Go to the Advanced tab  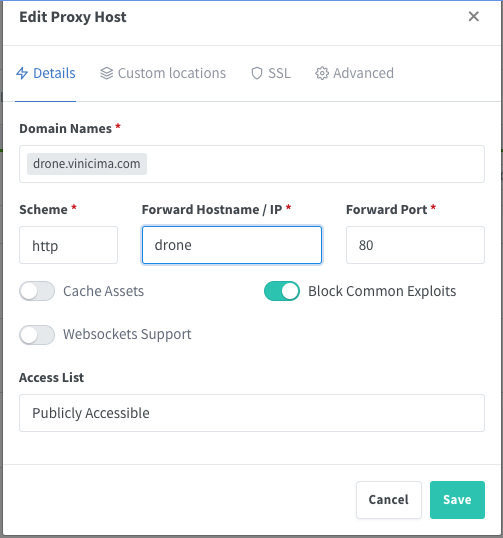354,73
